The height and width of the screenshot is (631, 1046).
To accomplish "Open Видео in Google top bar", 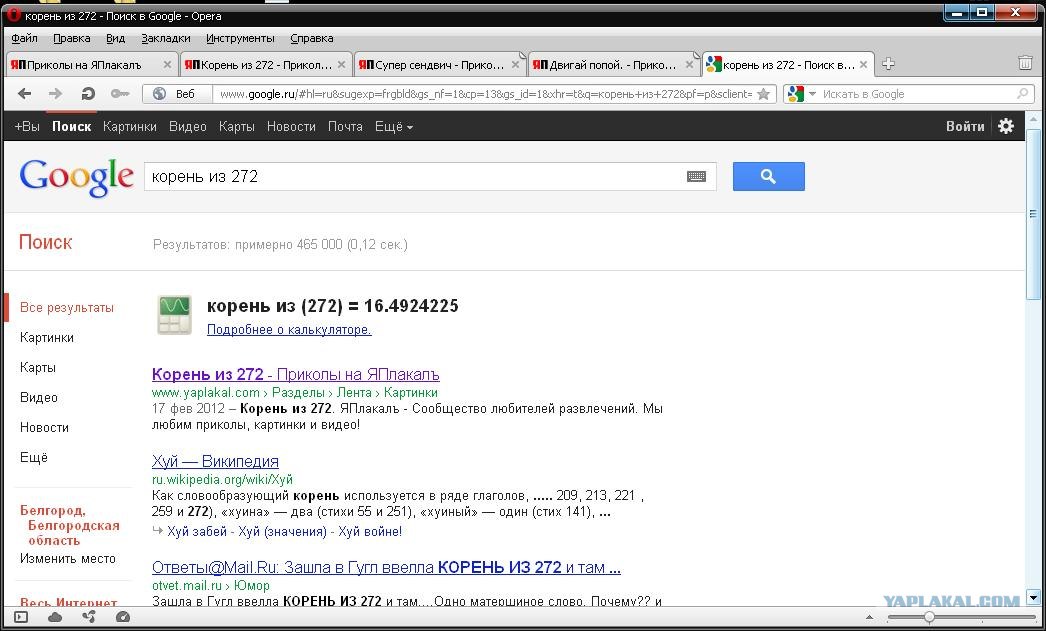I will point(187,126).
